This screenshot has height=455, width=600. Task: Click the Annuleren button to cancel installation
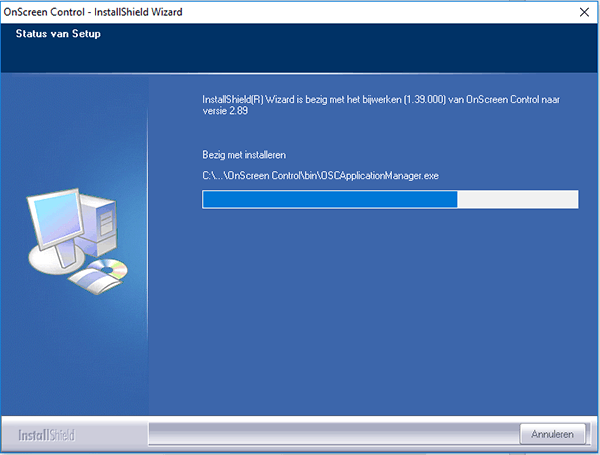[552, 434]
